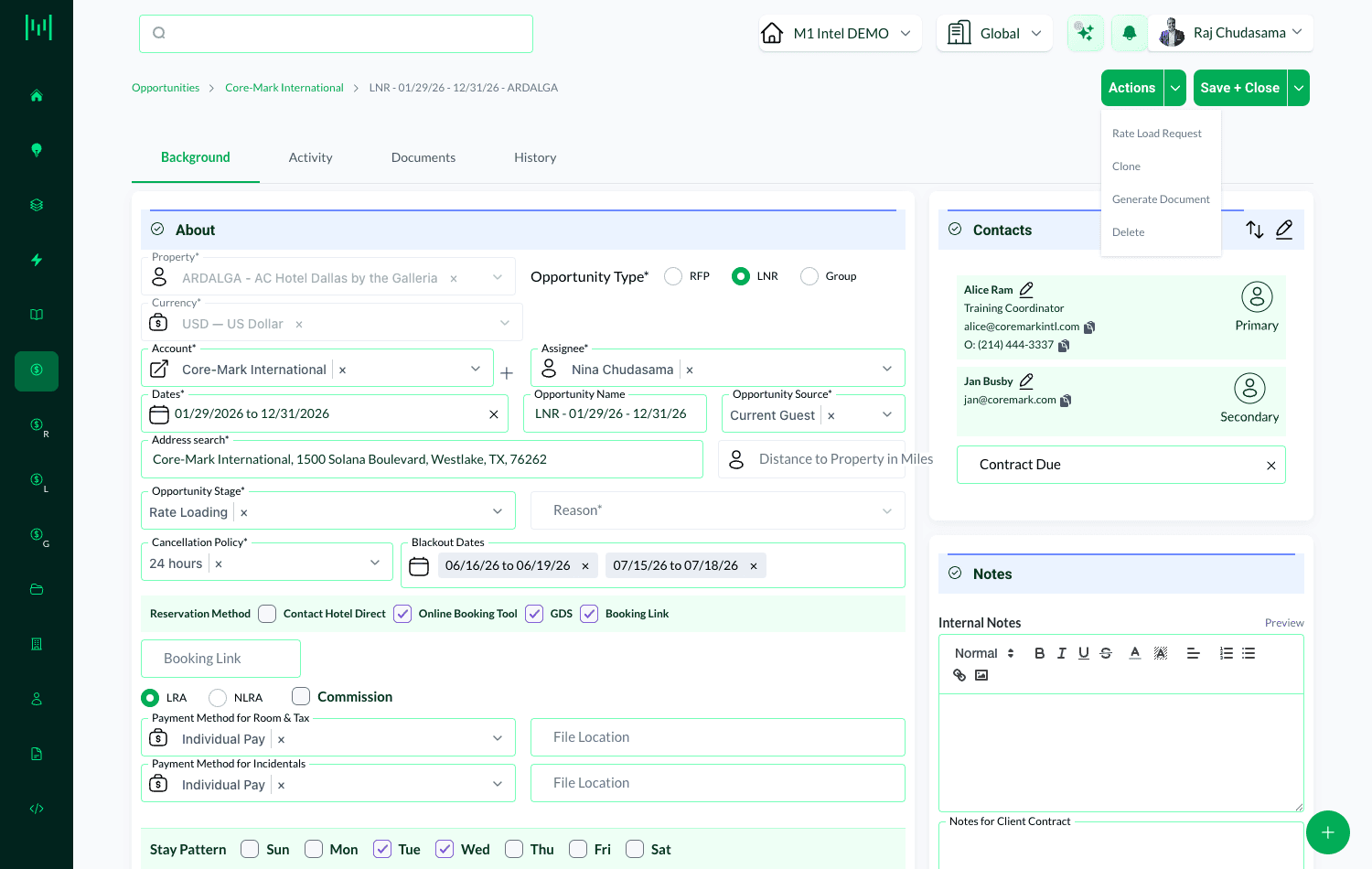The image size is (1372, 869).
Task: Go to the Opportunities breadcrumb link
Action: tap(166, 88)
